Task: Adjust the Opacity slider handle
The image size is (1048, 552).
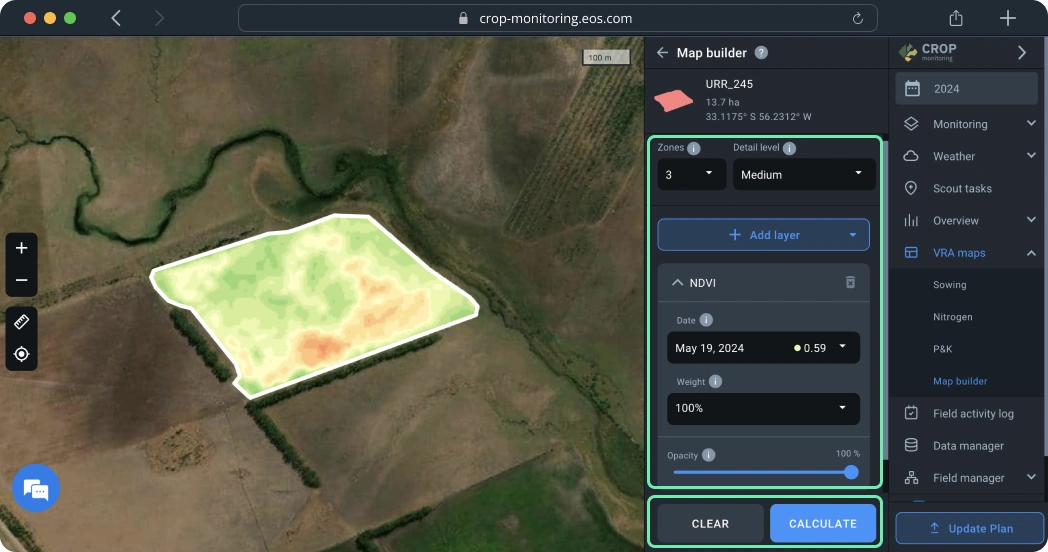Action: (x=851, y=472)
